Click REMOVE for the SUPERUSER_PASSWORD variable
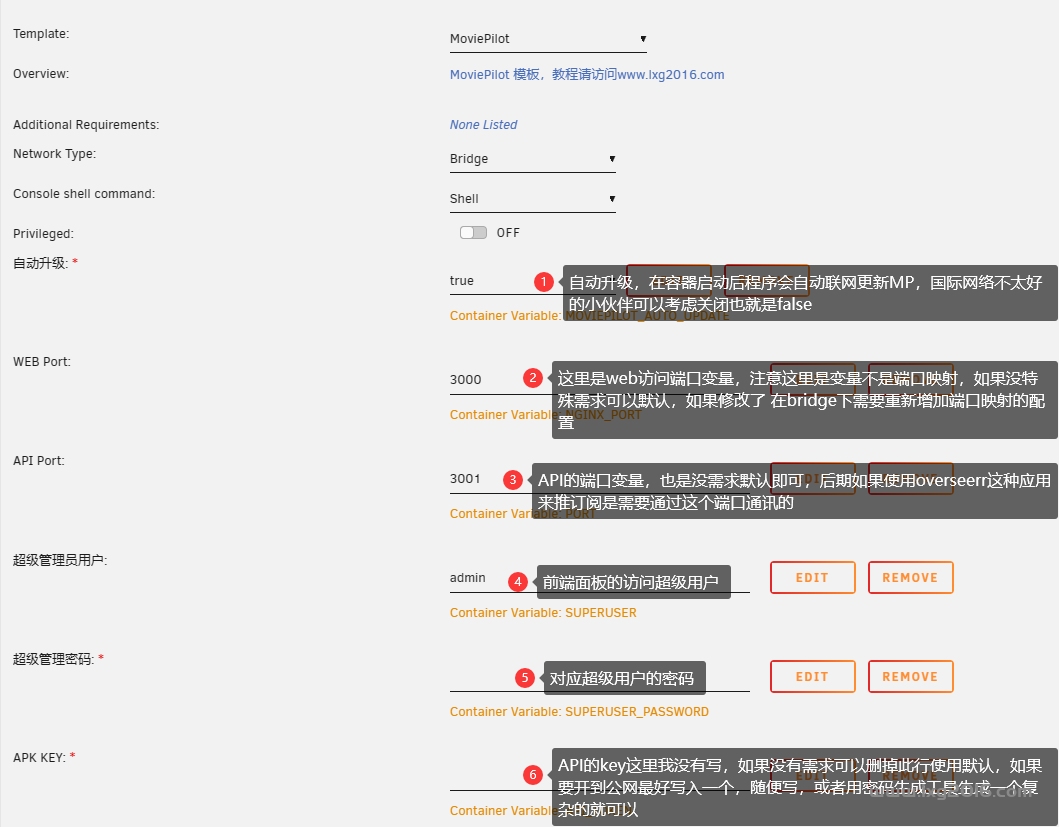This screenshot has width=1059, height=827. (x=910, y=676)
